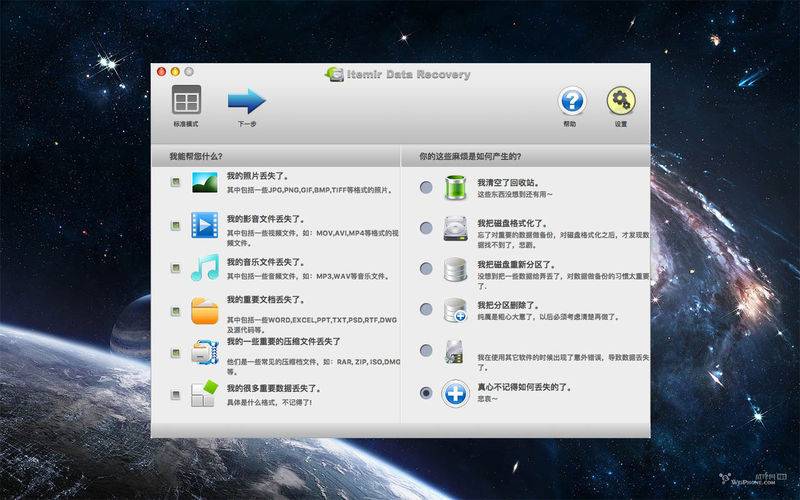Open 帮助 help question mark icon
800x500 pixels.
point(571,101)
